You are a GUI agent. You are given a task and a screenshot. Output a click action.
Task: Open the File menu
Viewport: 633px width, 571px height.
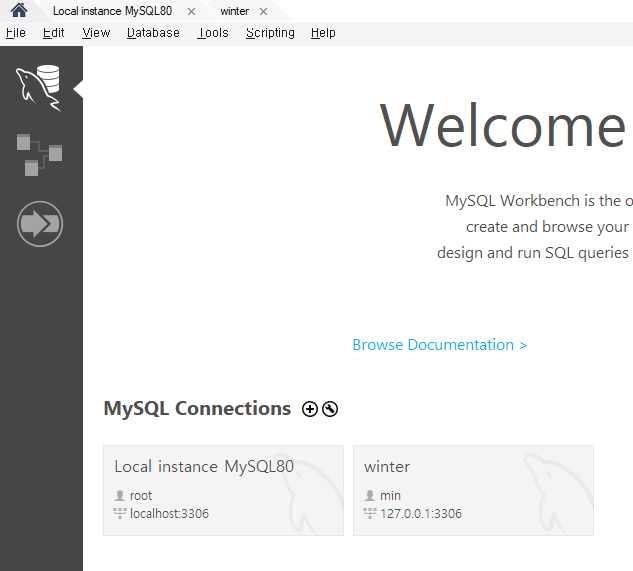(x=16, y=33)
